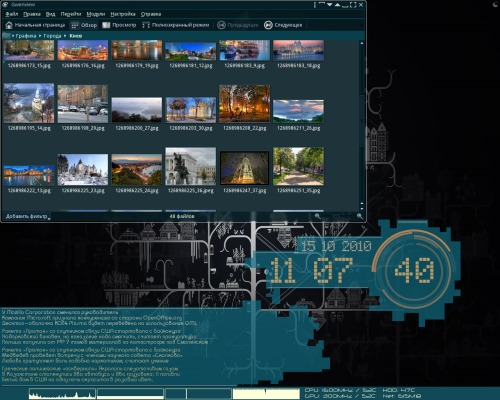Click filename 1268986225_36.jpeg
This screenshot has height=400, width=500.
coord(191,191)
